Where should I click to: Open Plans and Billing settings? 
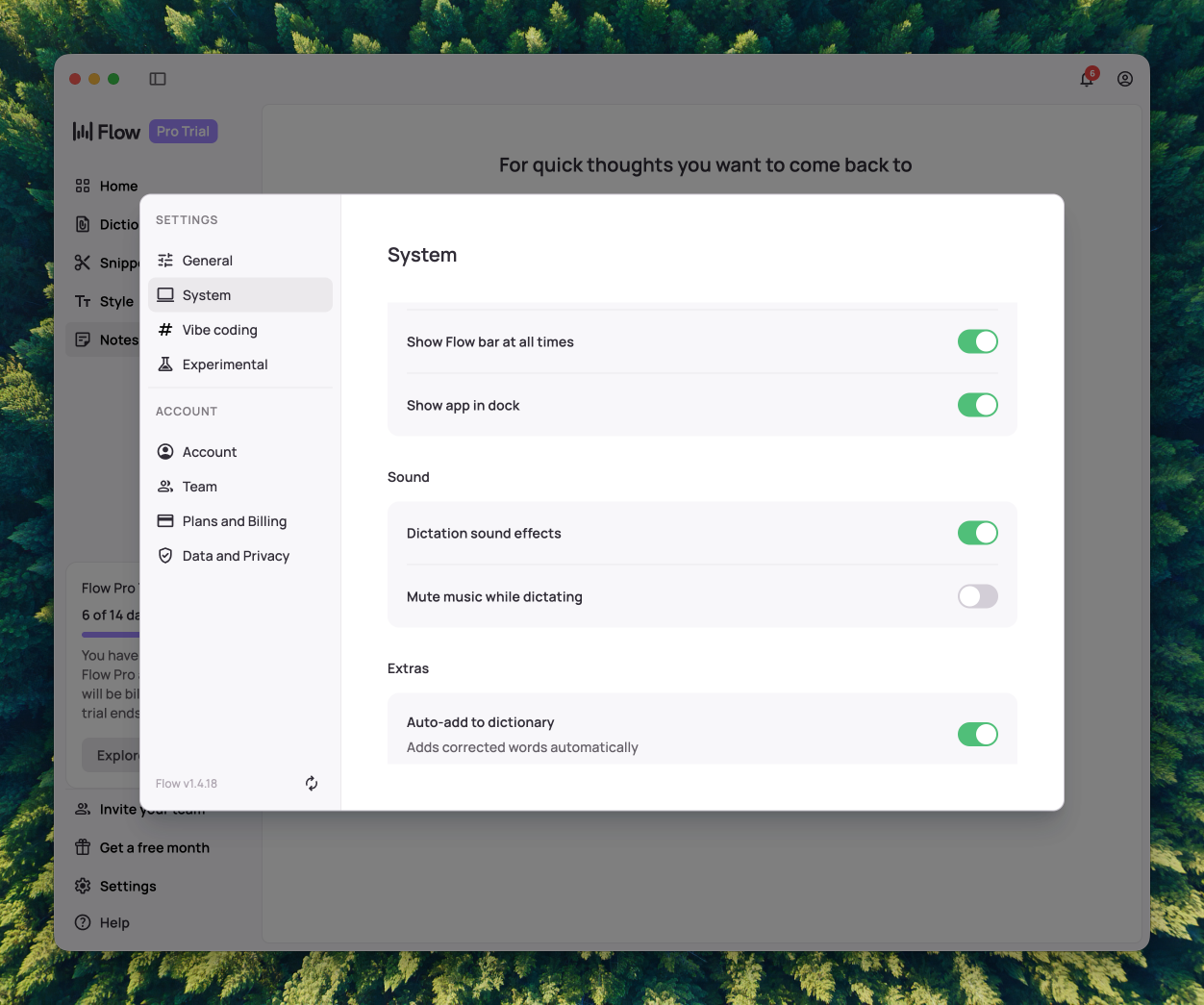pos(235,520)
